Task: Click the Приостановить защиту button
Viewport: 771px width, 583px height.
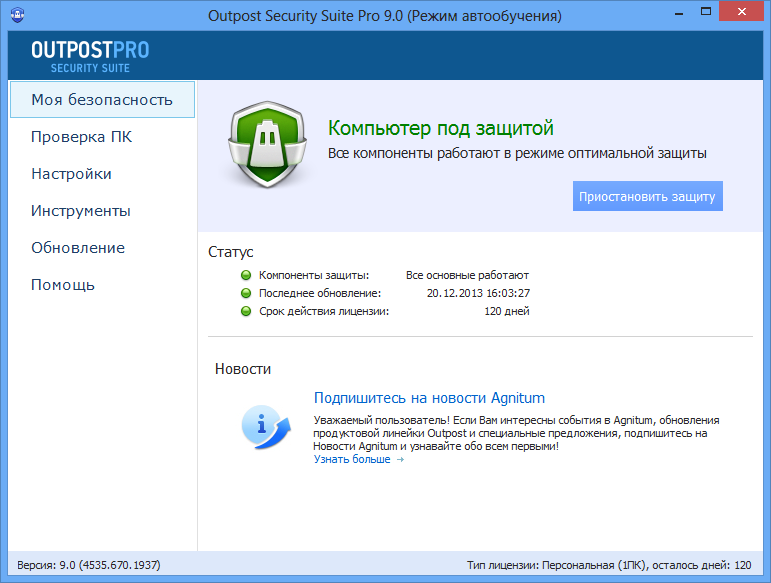Action: tap(648, 196)
